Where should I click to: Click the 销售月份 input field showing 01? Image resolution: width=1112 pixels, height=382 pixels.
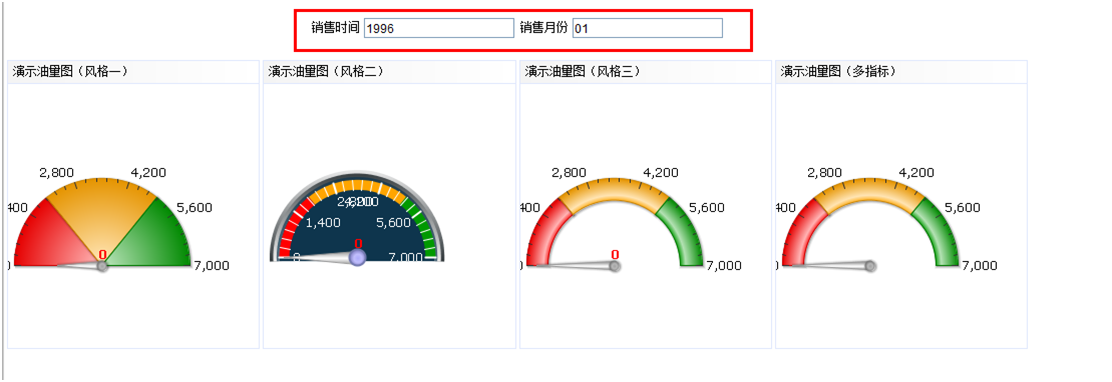pos(647,28)
